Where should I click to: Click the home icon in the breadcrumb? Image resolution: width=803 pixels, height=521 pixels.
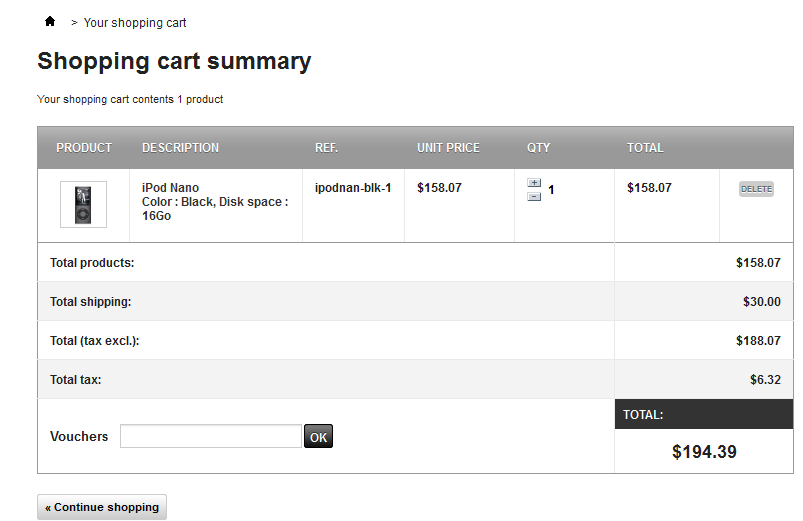coord(50,21)
